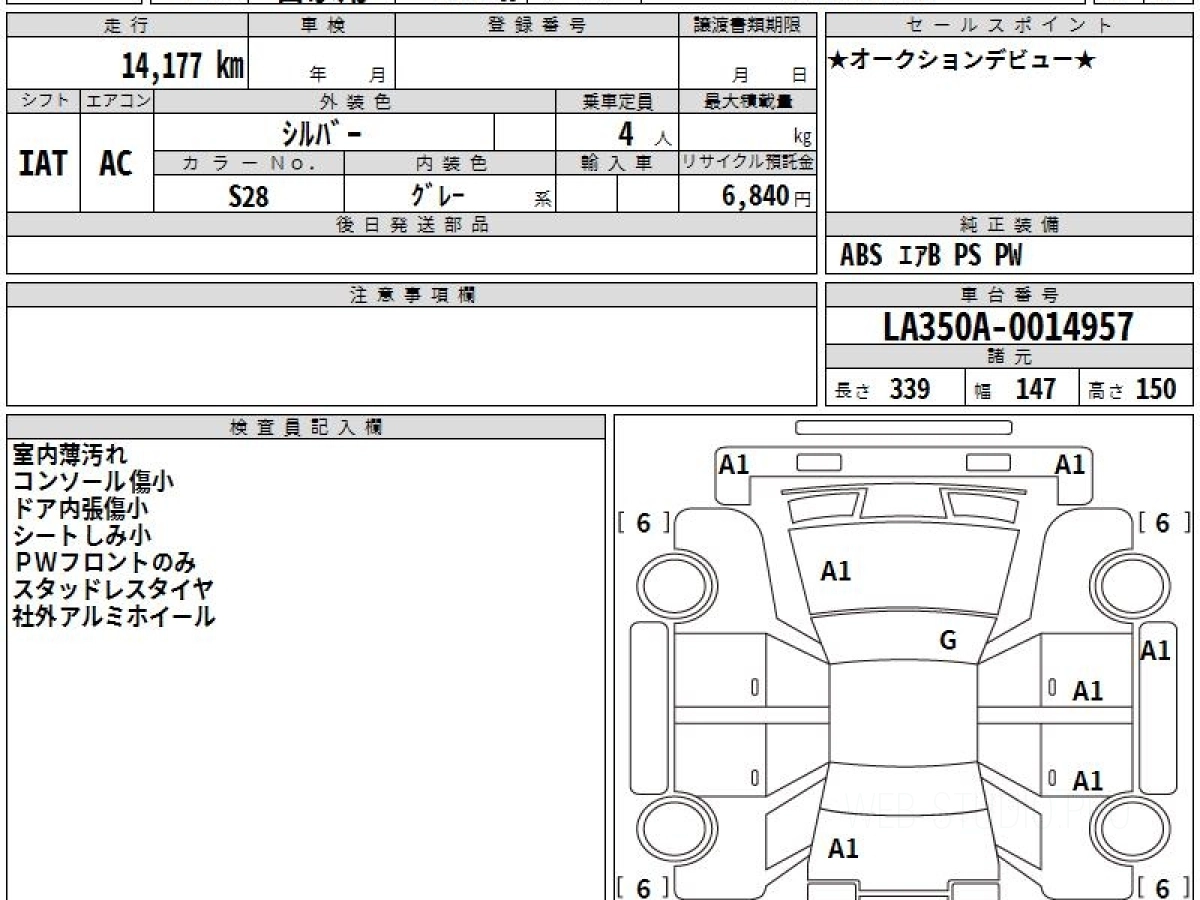Screen dimensions: 1200x900
Task: Click the note PWフロントのみ
Action: coord(105,562)
